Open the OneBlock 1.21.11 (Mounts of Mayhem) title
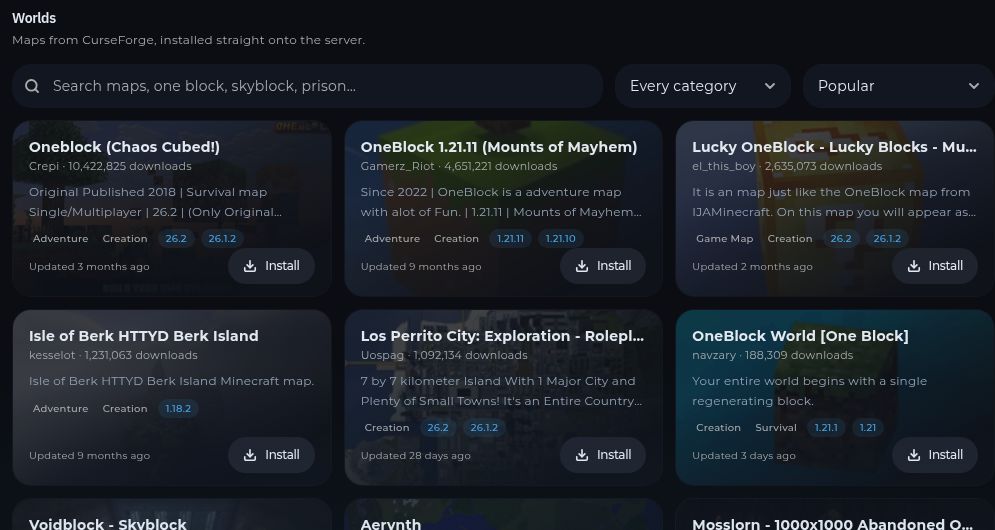 499,147
